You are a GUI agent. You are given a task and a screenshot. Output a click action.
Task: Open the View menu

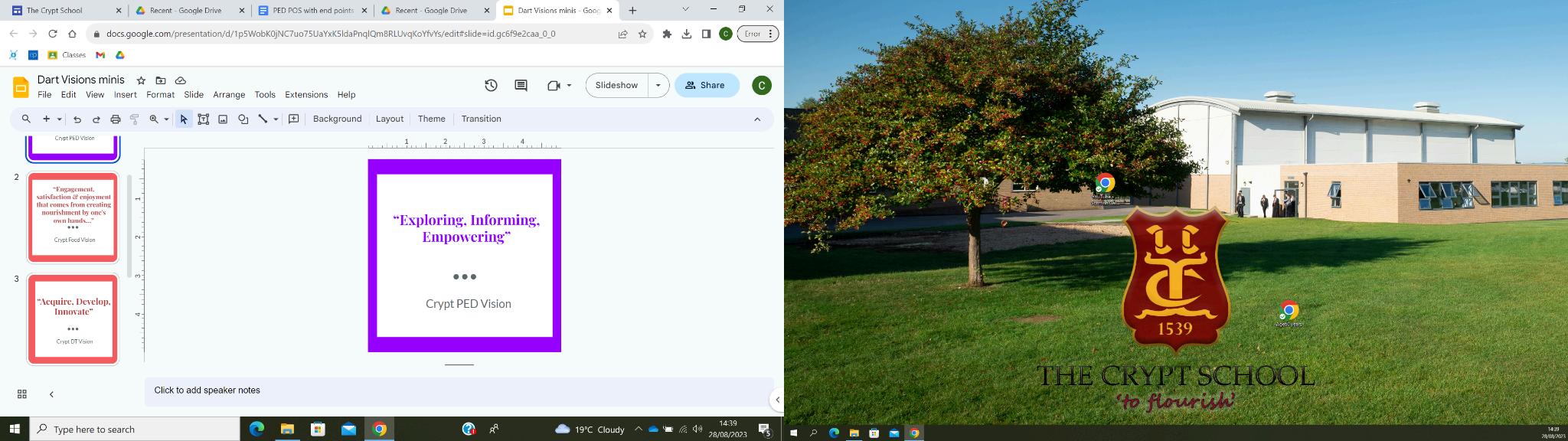click(x=95, y=95)
